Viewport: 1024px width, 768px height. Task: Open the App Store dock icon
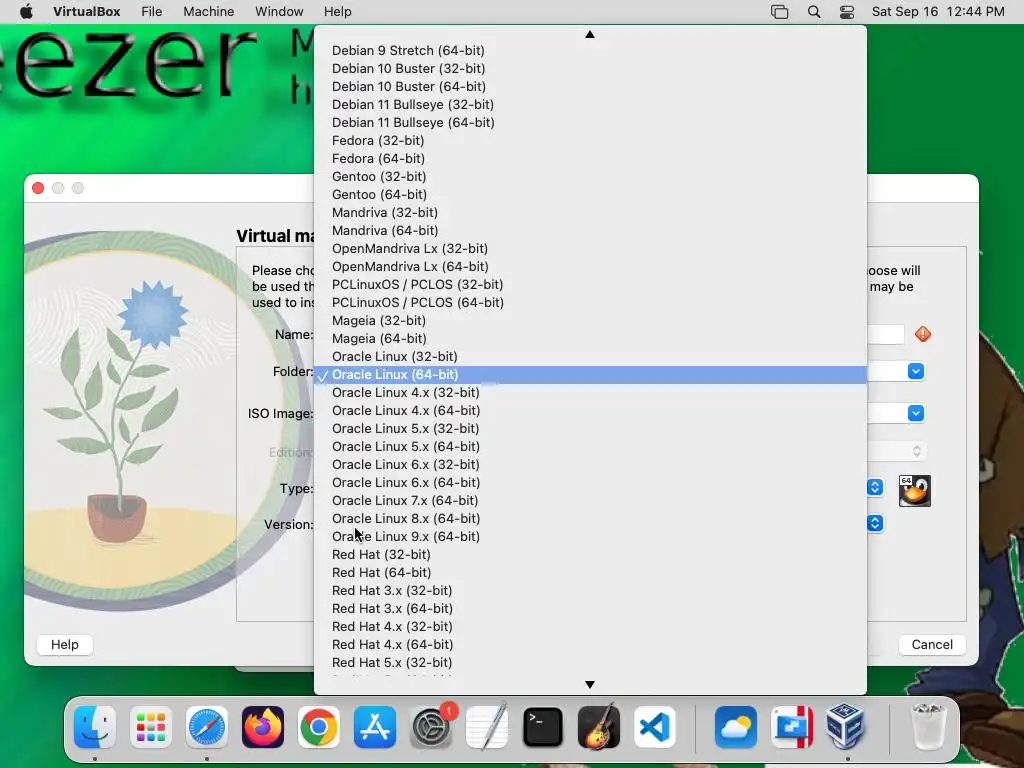click(x=375, y=727)
